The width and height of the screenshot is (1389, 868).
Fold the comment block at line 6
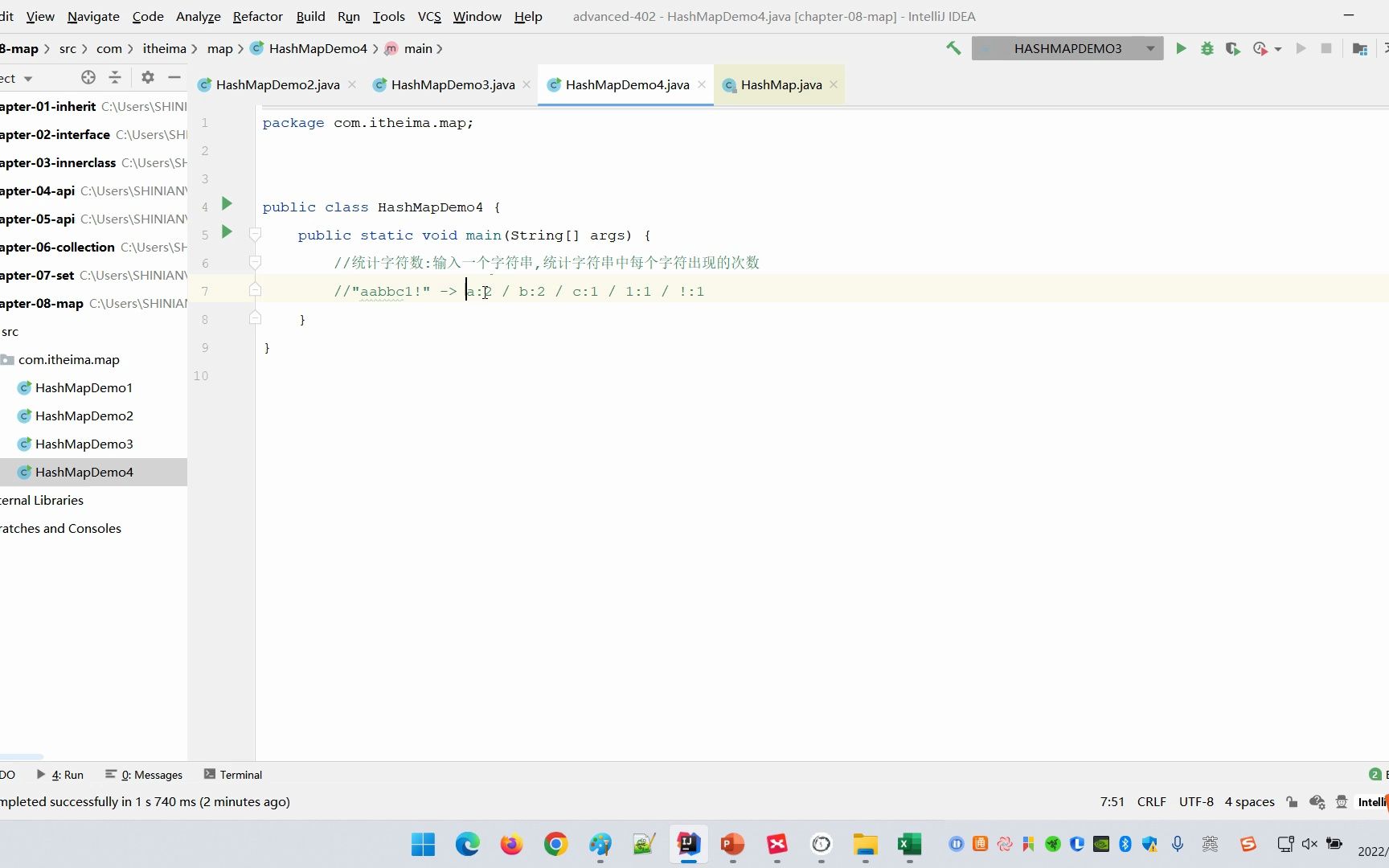point(255,262)
